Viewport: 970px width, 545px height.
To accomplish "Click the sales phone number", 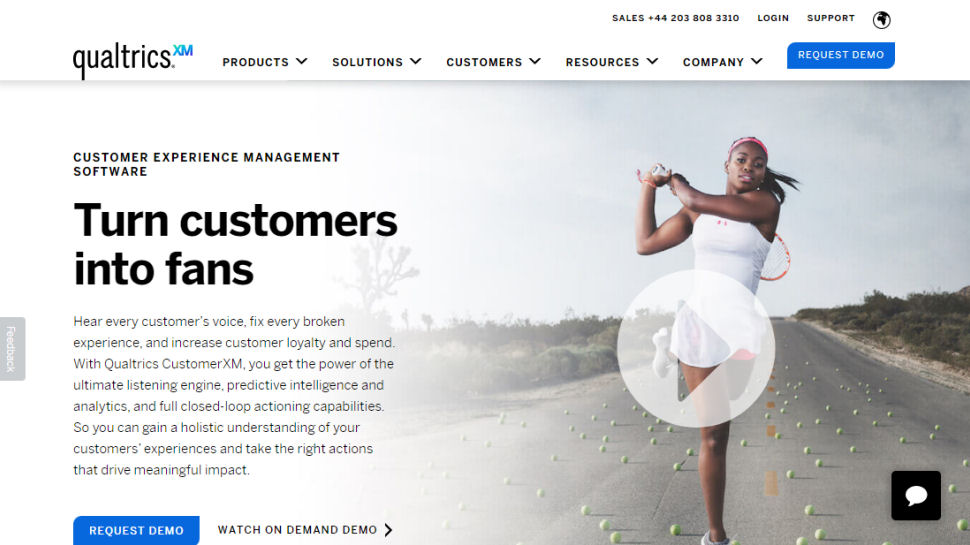I will (x=693, y=19).
